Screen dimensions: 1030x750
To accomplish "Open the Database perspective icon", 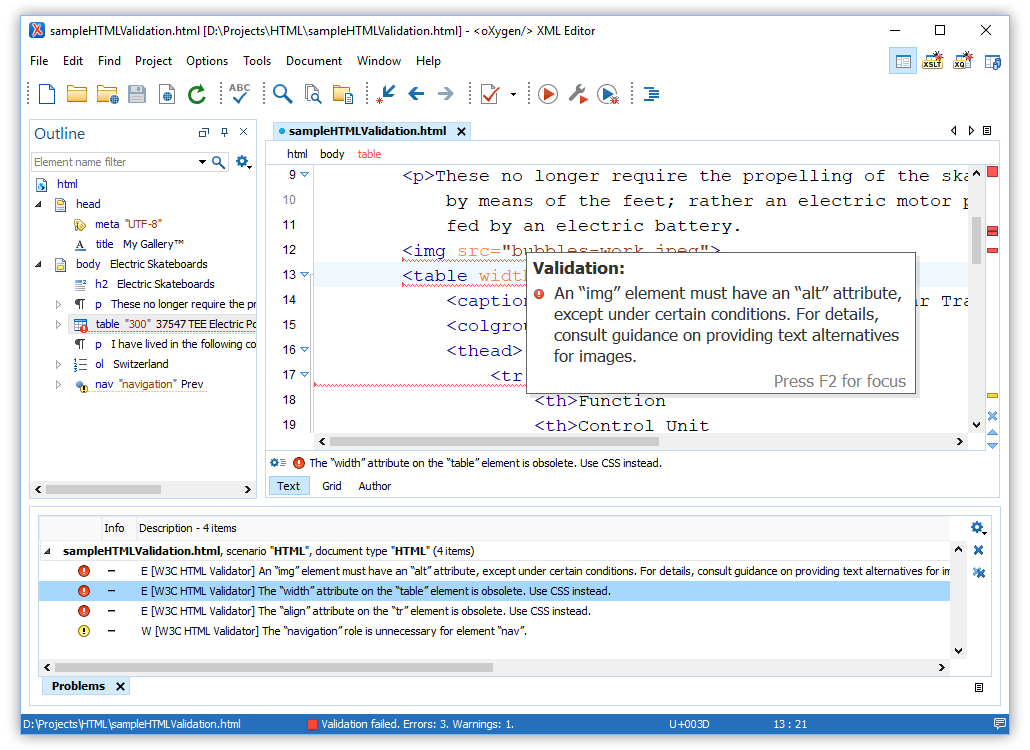I will (993, 62).
